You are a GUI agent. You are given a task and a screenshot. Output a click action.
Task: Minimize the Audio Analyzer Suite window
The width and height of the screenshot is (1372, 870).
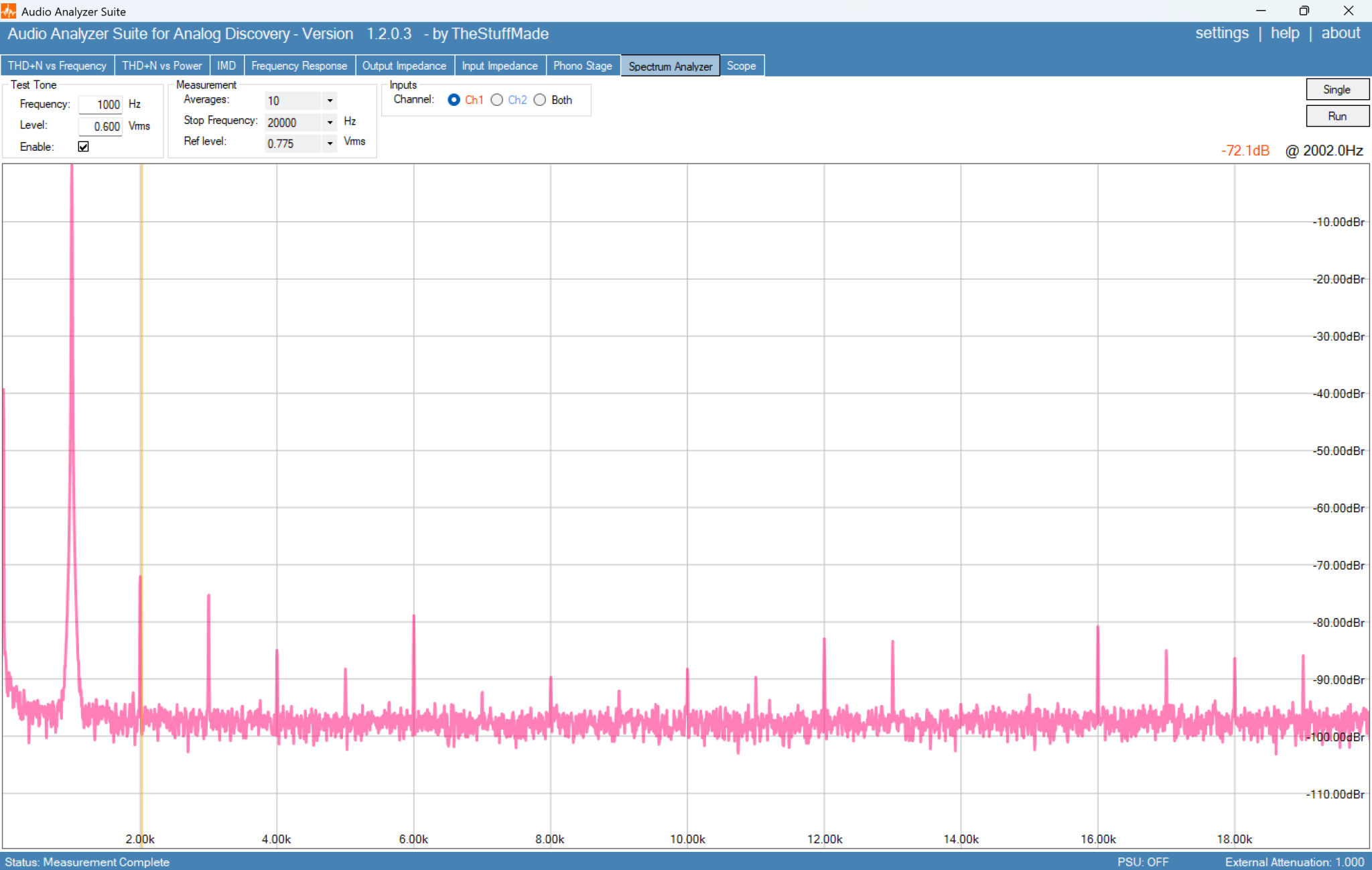coord(1261,11)
